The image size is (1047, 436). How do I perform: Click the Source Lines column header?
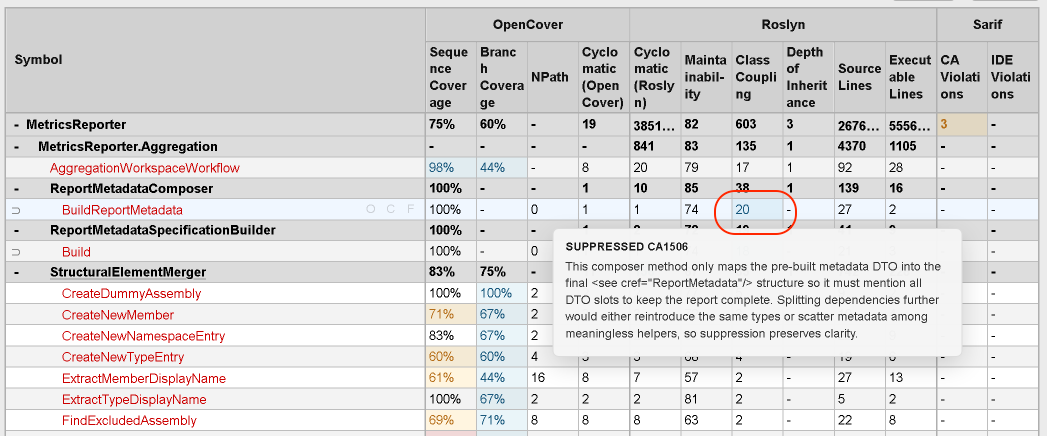coord(859,77)
